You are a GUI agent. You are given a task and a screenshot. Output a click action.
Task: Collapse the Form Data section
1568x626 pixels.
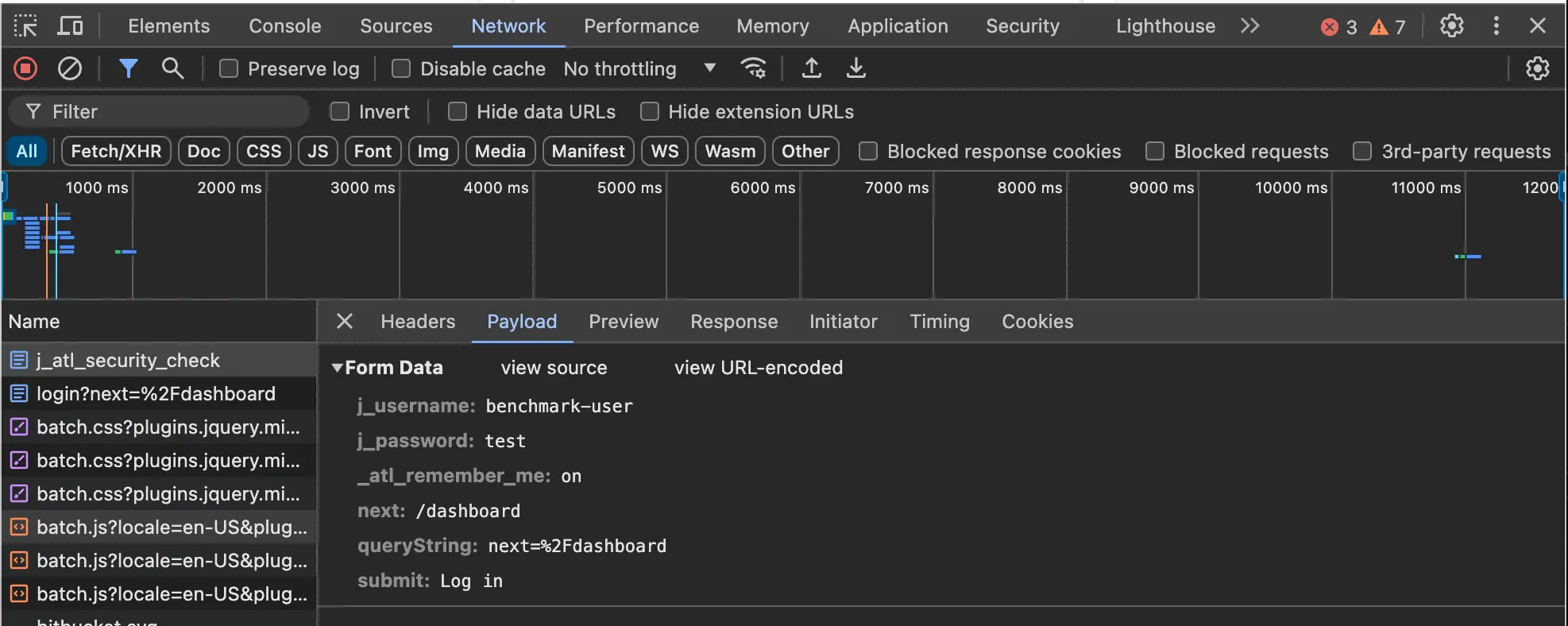point(338,368)
